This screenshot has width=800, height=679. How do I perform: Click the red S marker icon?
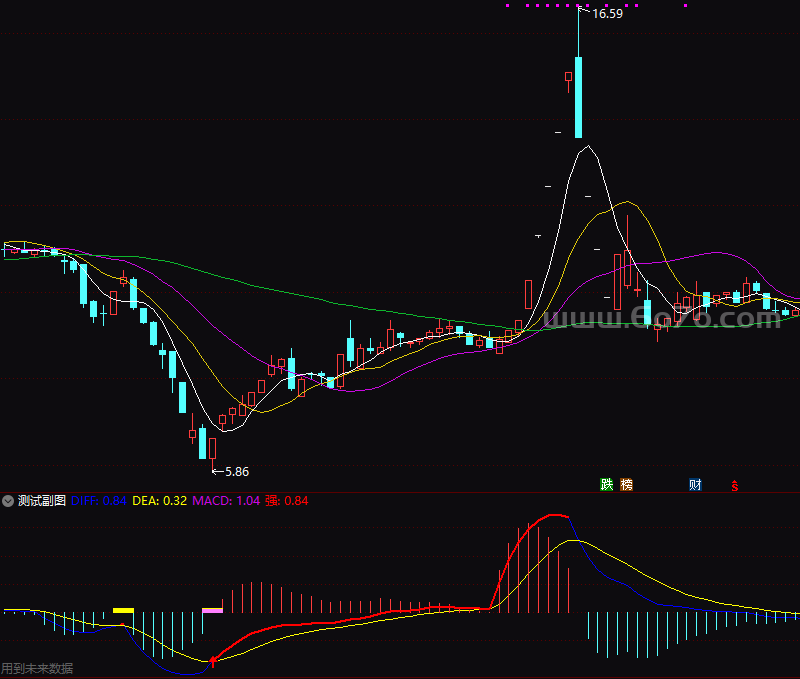coord(735,486)
